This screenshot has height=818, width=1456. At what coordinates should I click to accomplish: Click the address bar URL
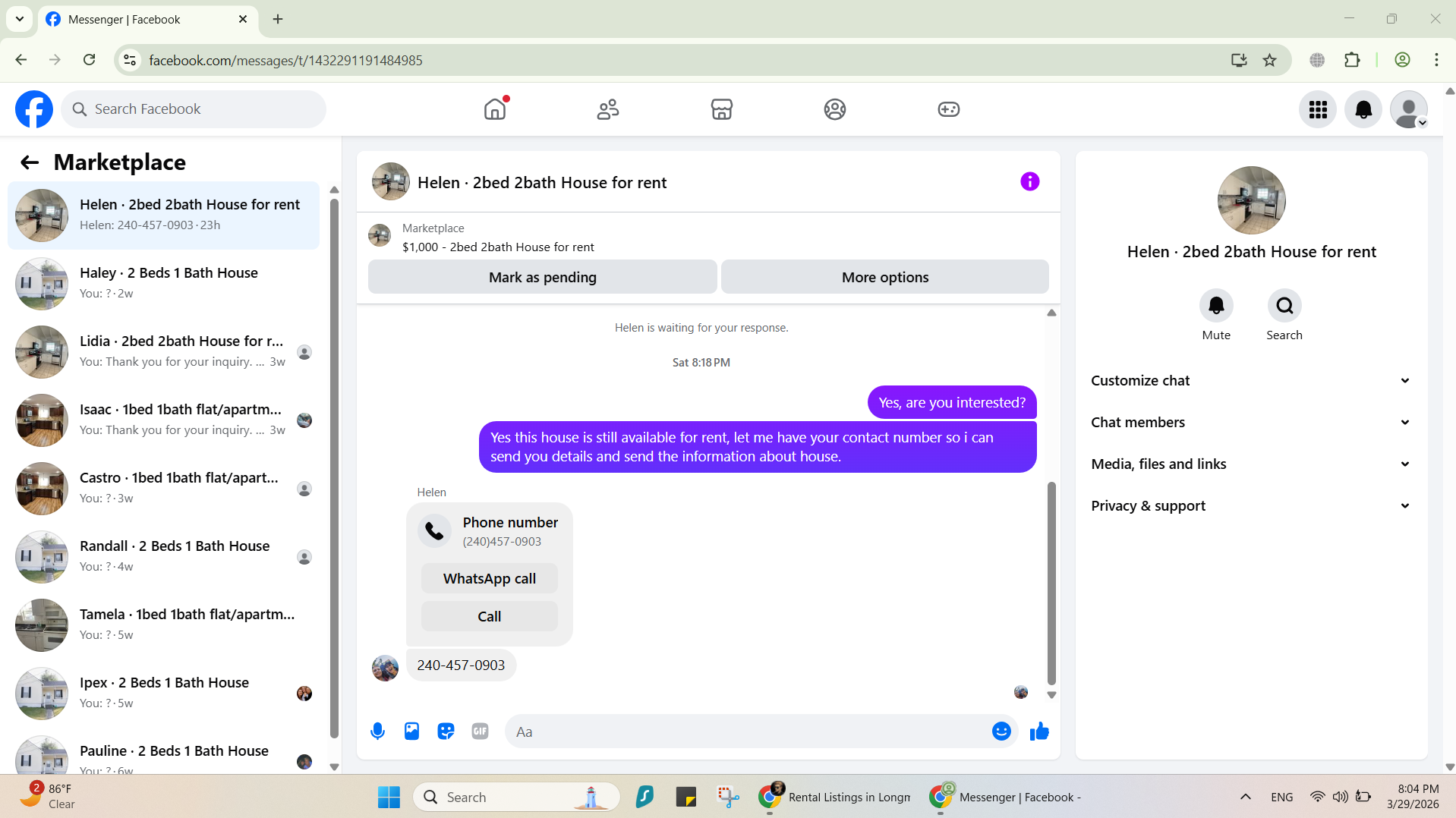click(285, 60)
